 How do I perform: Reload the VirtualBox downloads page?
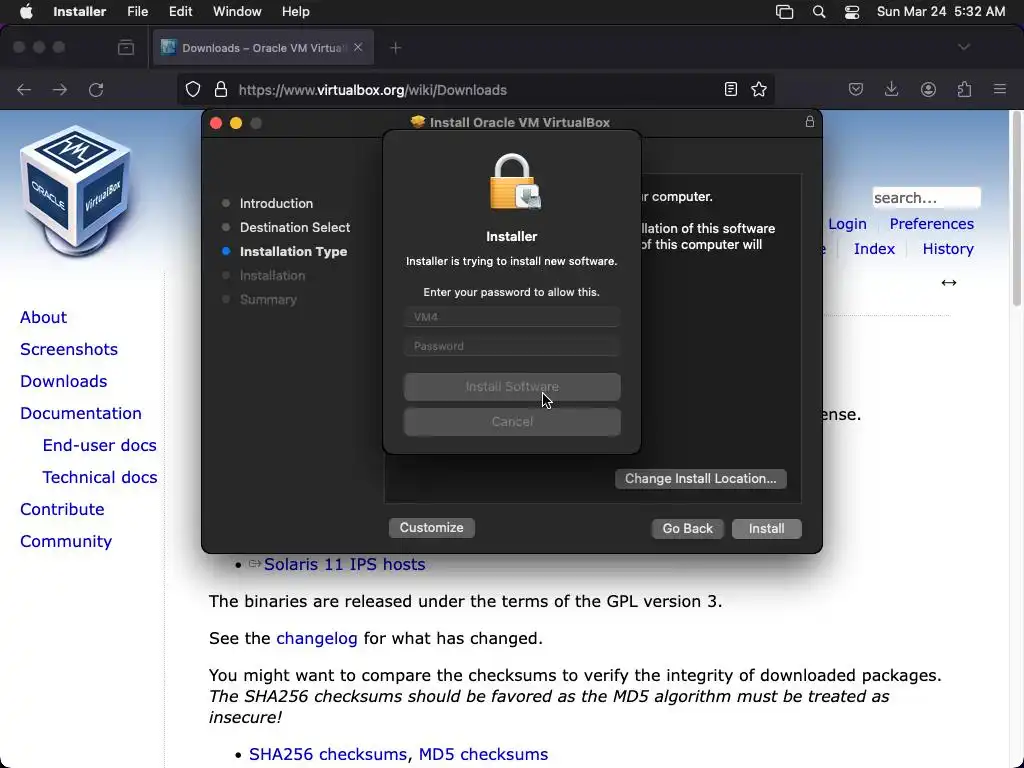[96, 89]
